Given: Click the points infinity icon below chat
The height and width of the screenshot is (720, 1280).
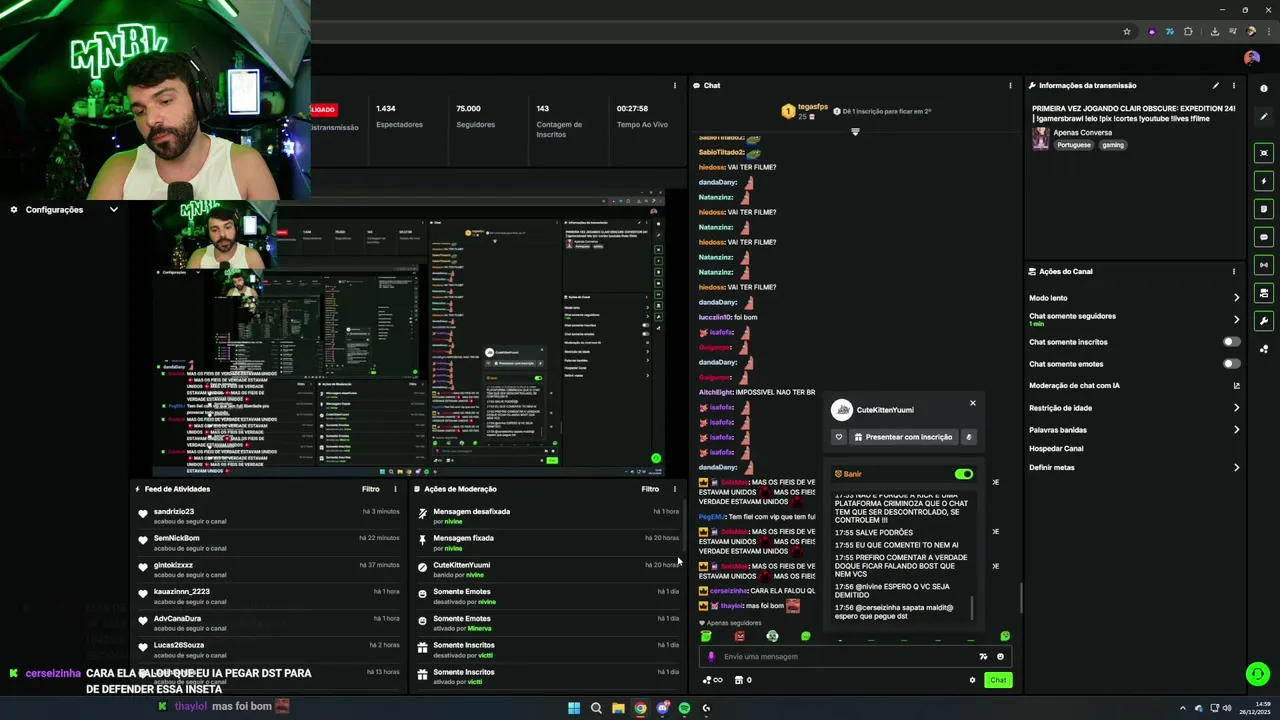Looking at the screenshot, I should coord(713,680).
